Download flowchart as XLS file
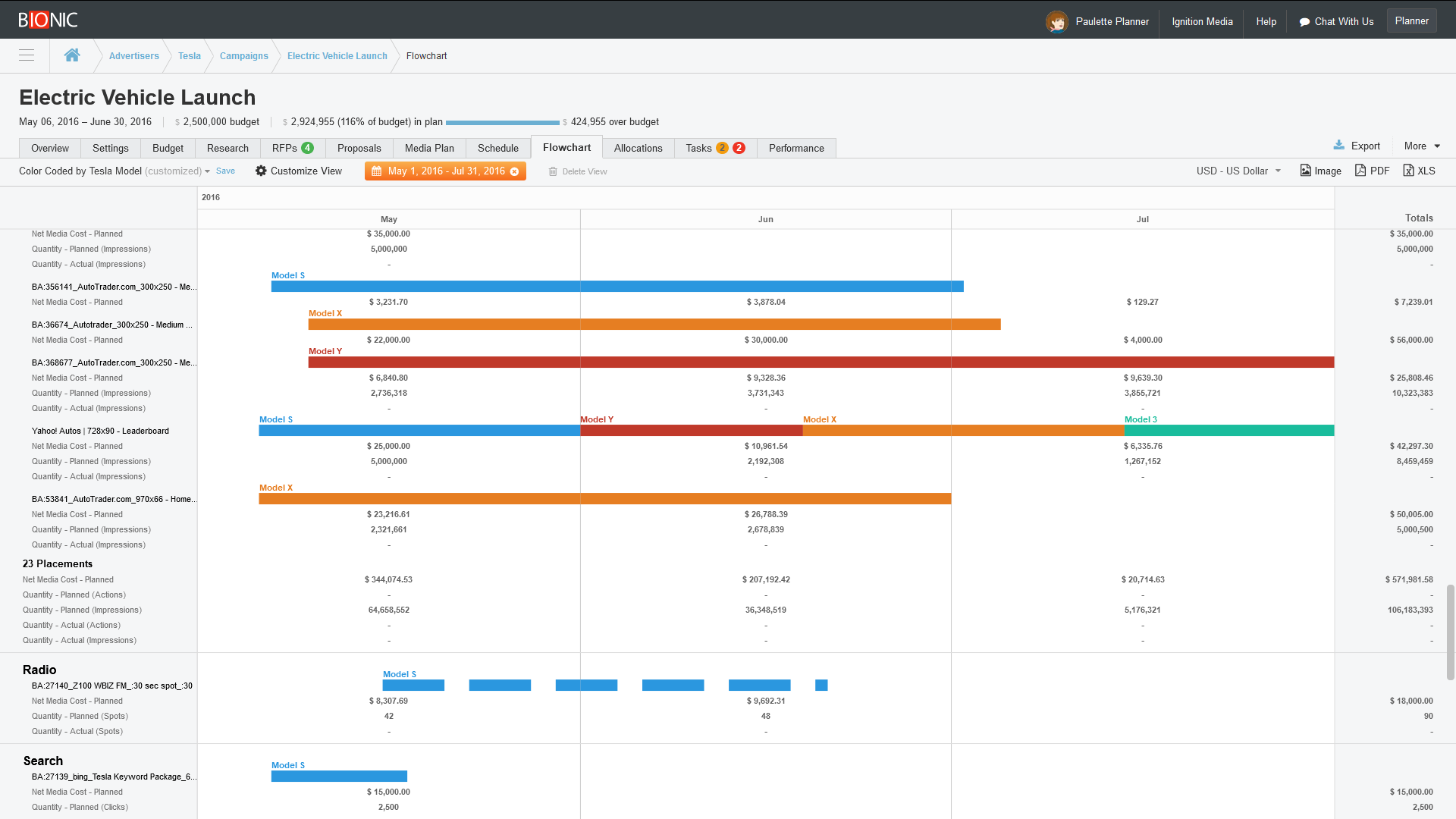 click(1419, 171)
